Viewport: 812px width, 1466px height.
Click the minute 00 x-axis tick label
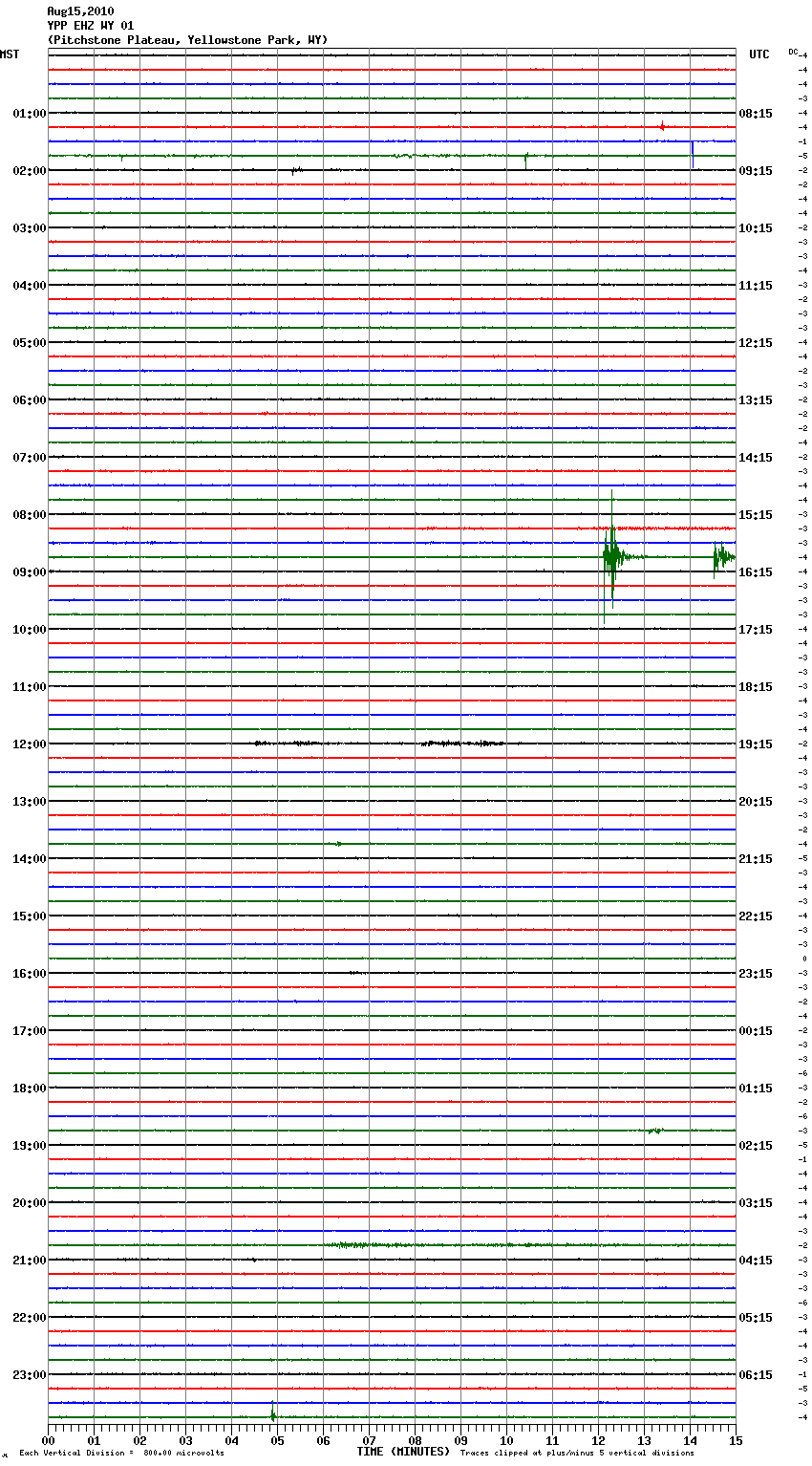click(48, 1439)
